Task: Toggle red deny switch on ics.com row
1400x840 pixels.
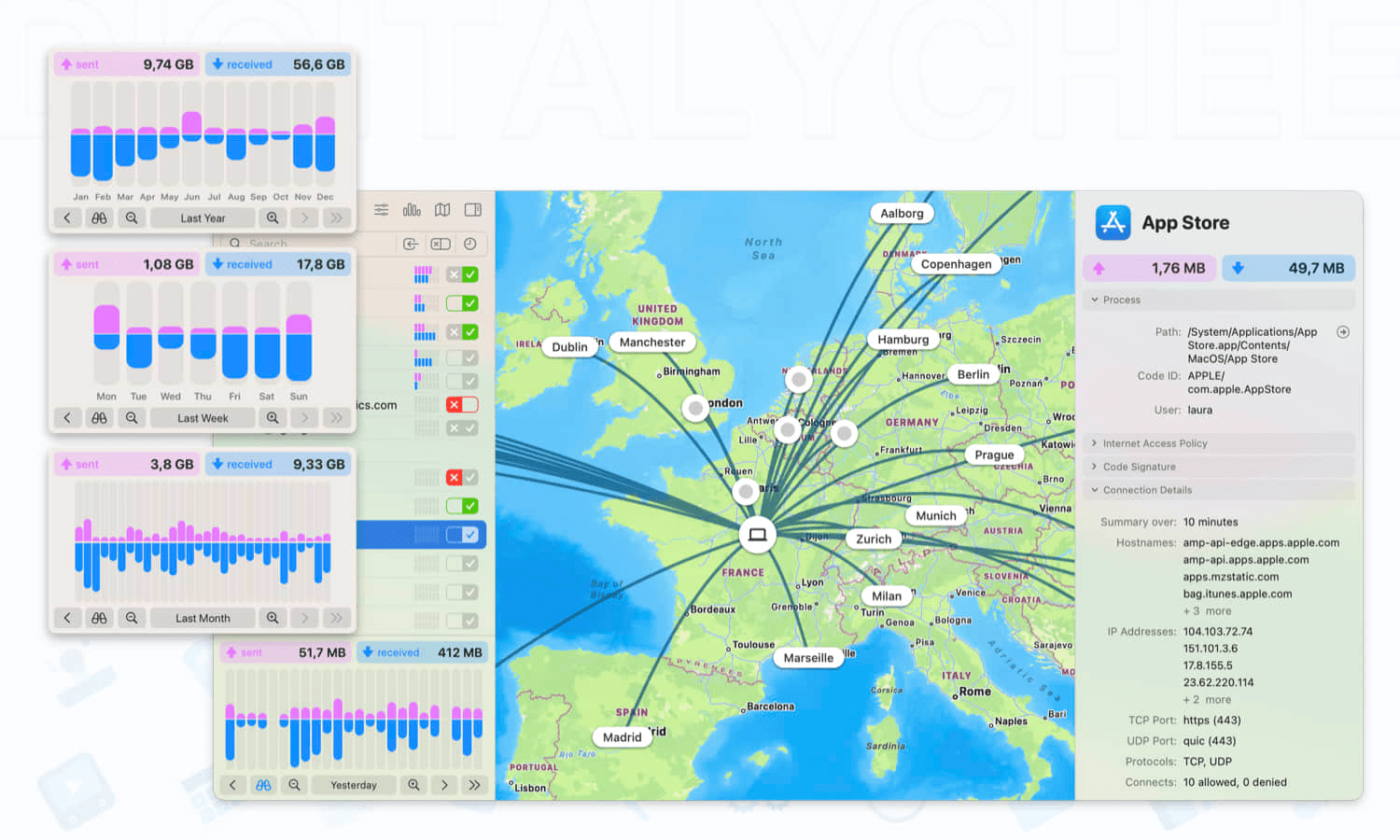Action: pos(462,404)
